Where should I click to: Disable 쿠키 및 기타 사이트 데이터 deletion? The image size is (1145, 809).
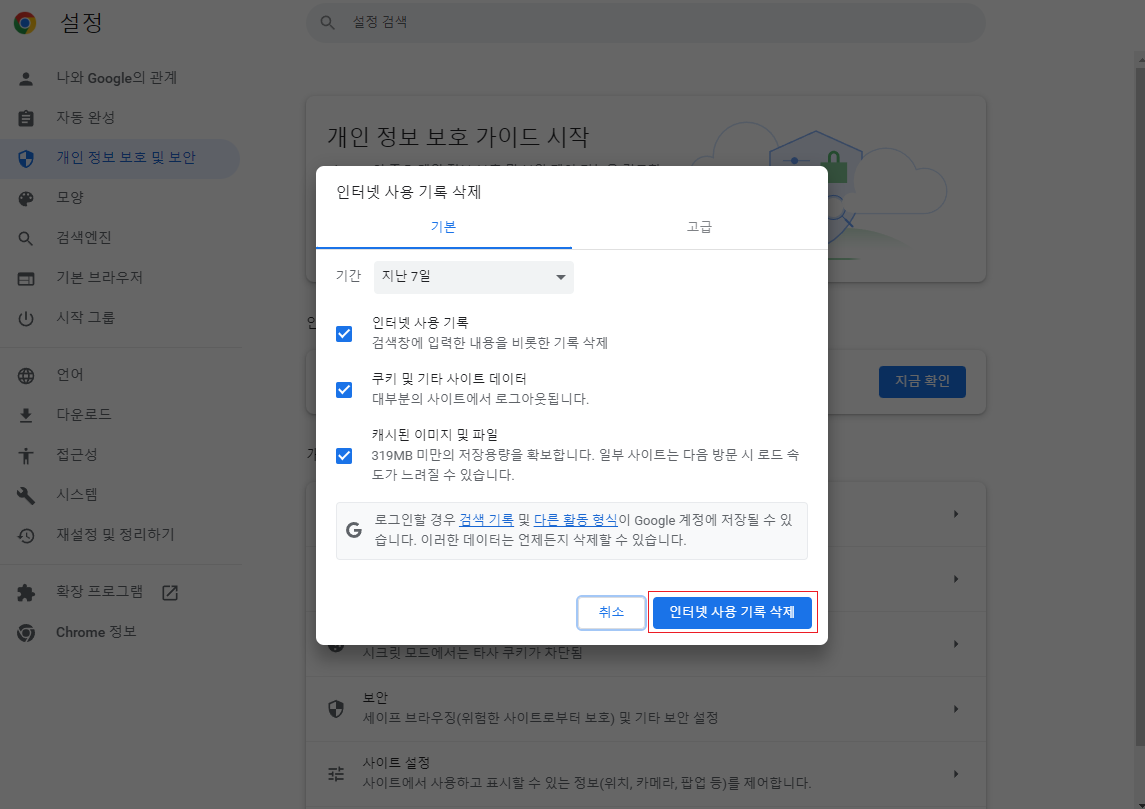point(344,389)
